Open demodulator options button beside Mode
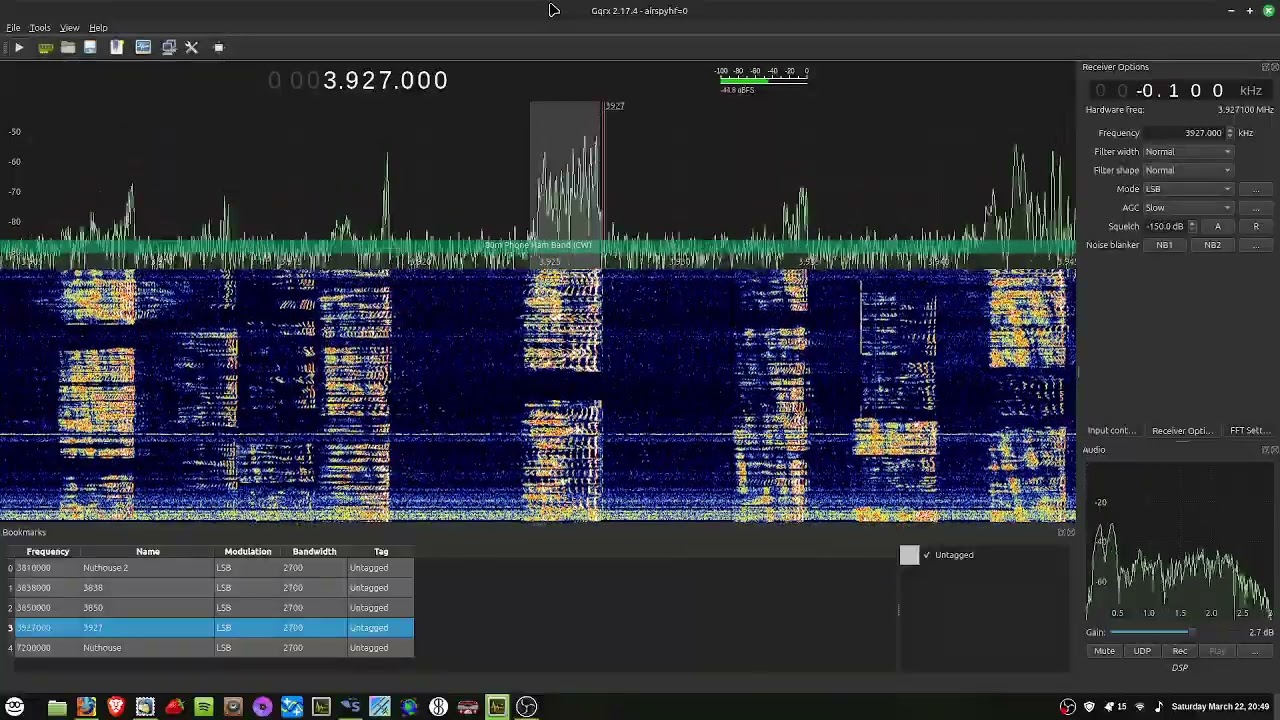1280x720 pixels. tap(1256, 189)
